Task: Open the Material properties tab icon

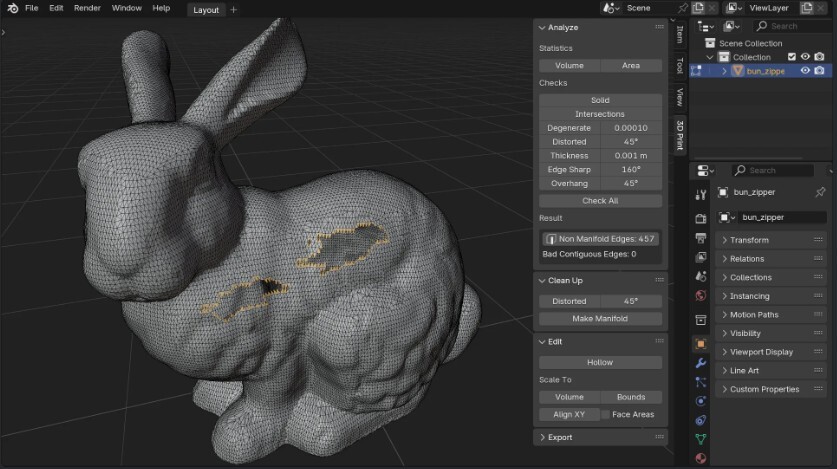Action: coord(701,458)
